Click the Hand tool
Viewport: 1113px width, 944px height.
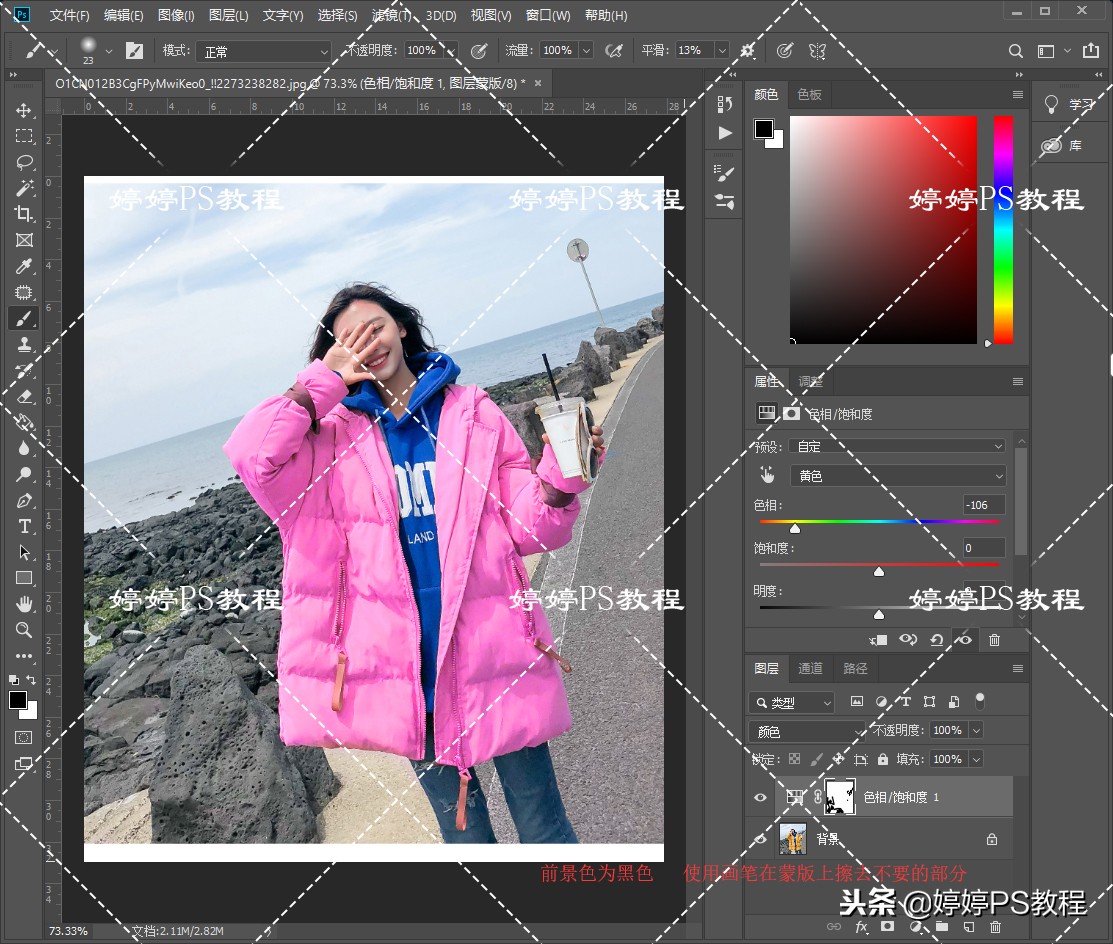click(24, 604)
